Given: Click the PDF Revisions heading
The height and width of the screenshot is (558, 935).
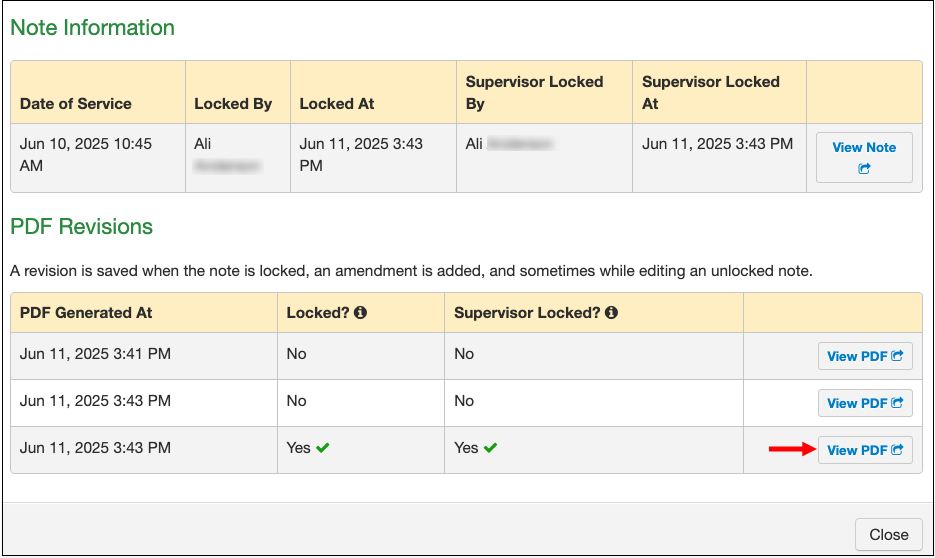Looking at the screenshot, I should click(x=81, y=227).
